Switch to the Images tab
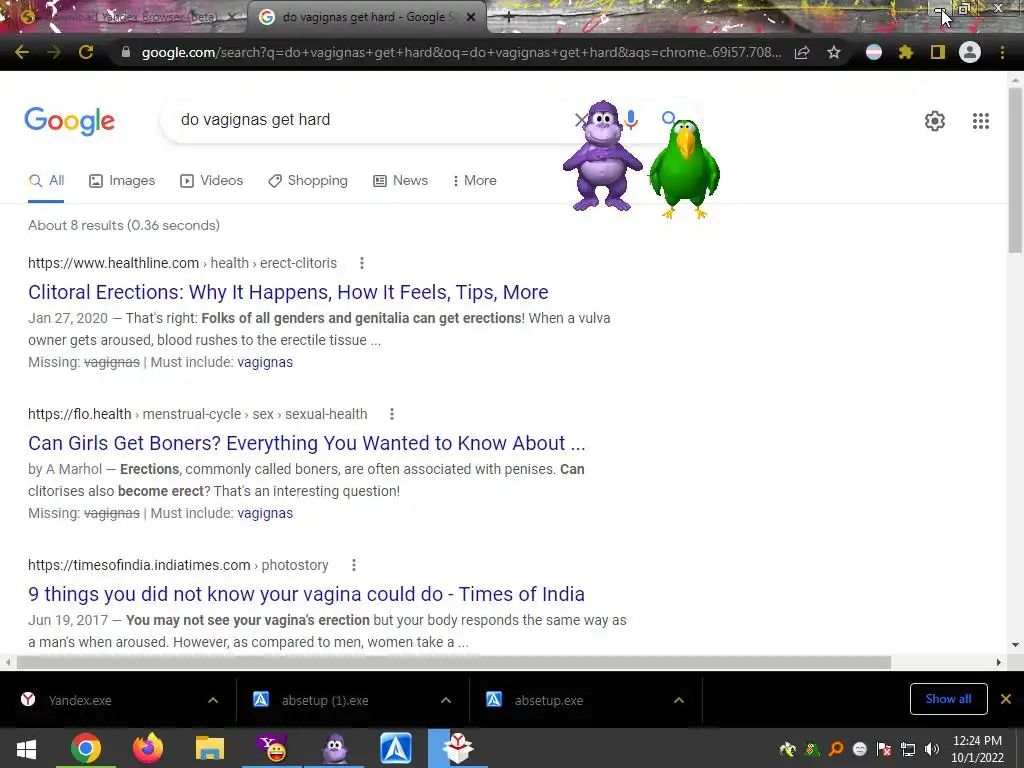 122,181
